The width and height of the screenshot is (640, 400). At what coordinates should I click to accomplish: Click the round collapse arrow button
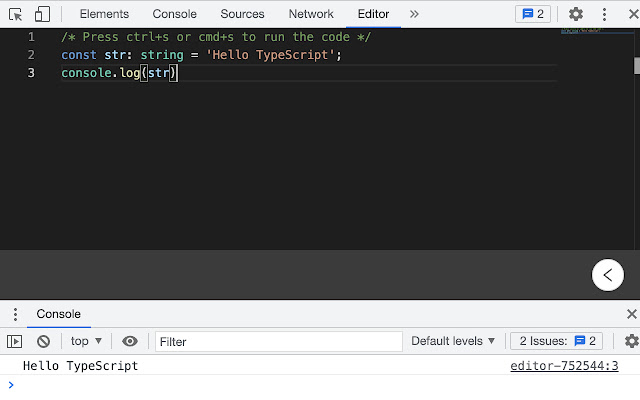point(608,275)
